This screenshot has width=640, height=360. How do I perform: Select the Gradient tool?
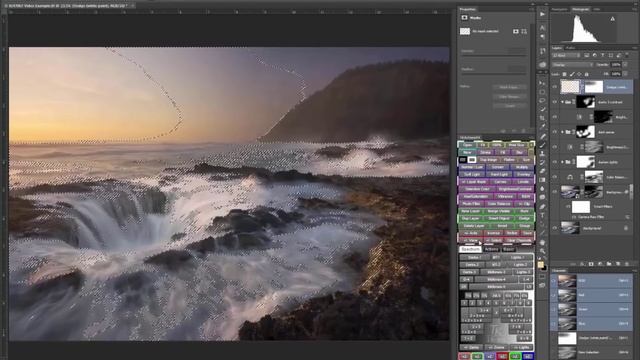(542, 180)
